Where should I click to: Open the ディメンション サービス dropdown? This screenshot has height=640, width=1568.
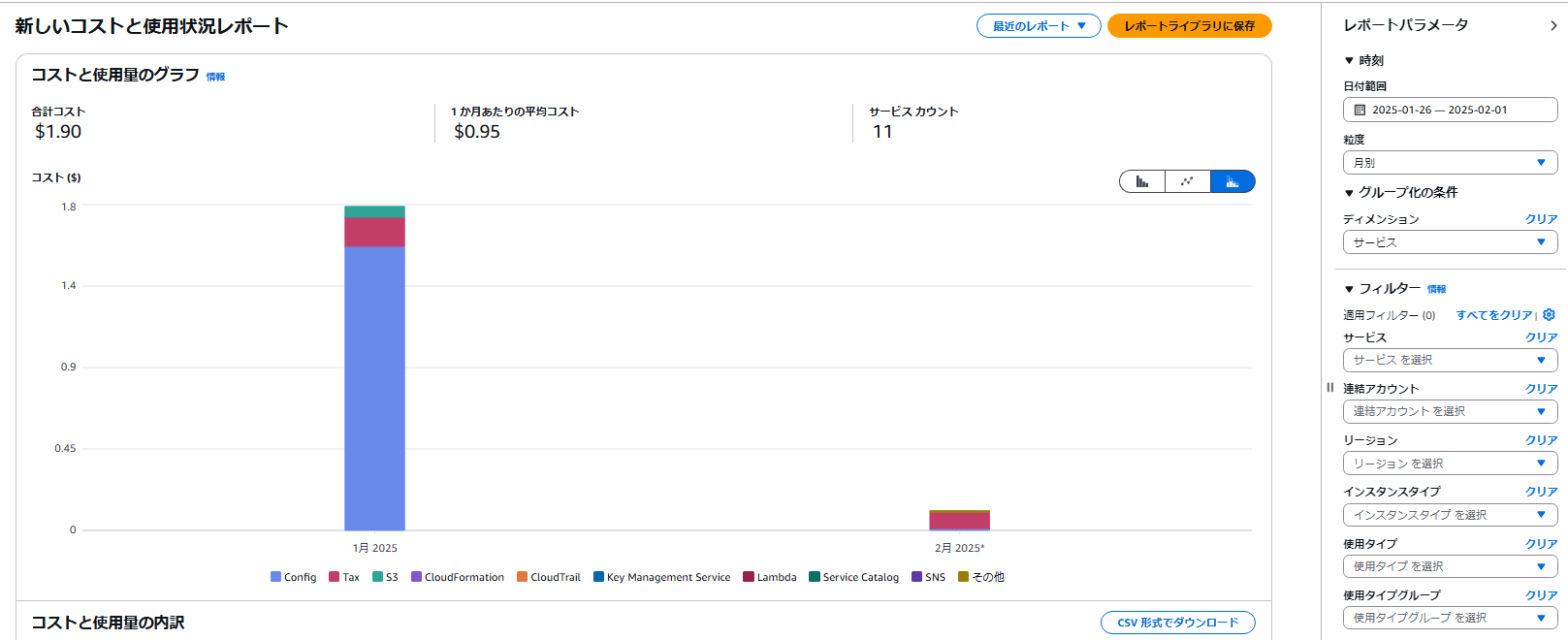(x=1450, y=242)
